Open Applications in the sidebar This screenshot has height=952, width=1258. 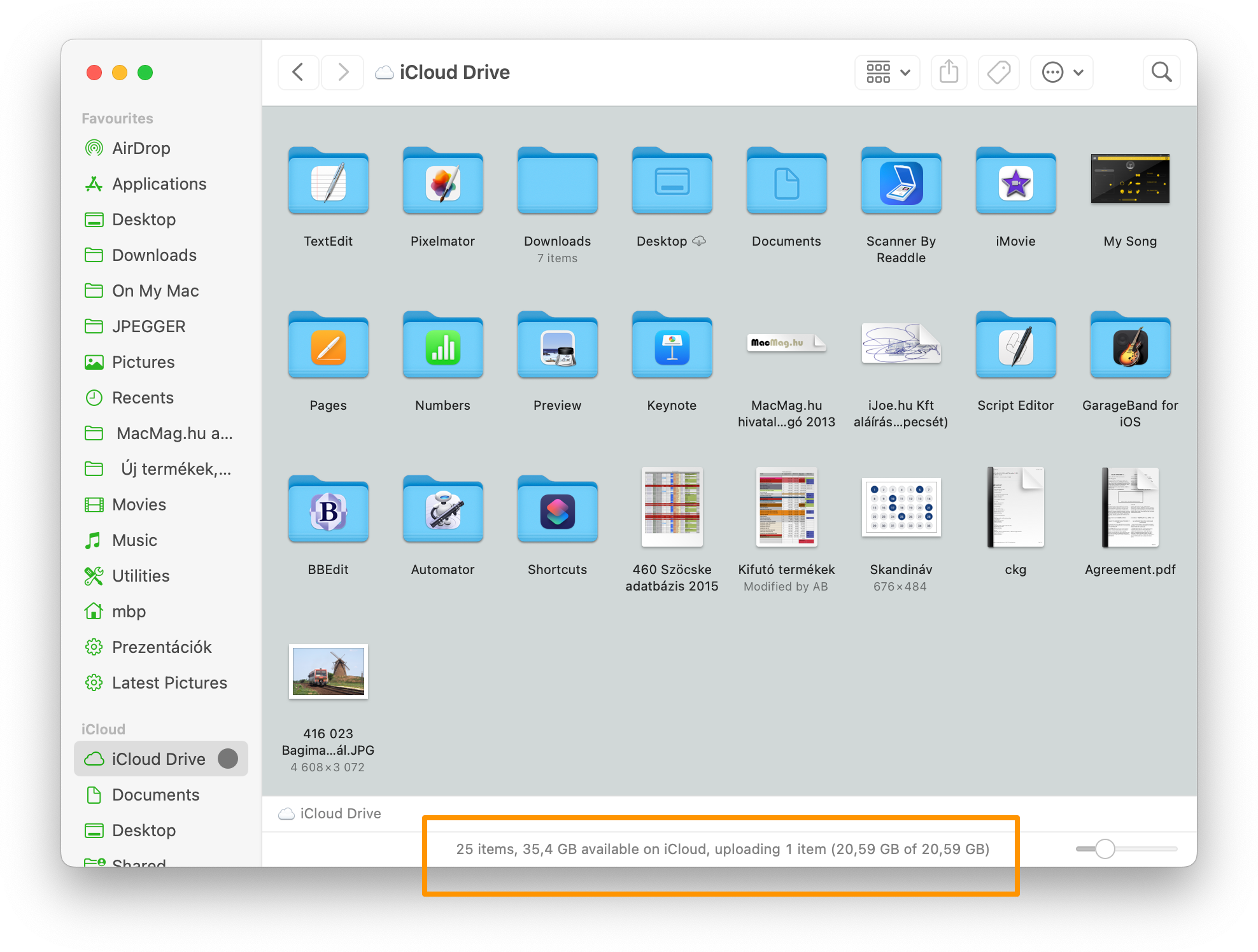point(160,184)
